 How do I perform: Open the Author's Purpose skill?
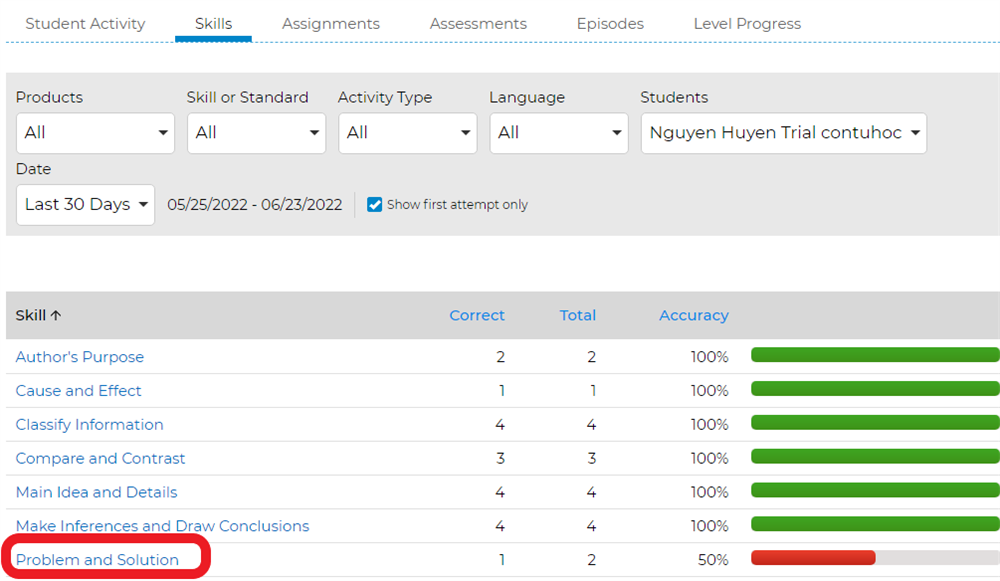pyautogui.click(x=80, y=357)
